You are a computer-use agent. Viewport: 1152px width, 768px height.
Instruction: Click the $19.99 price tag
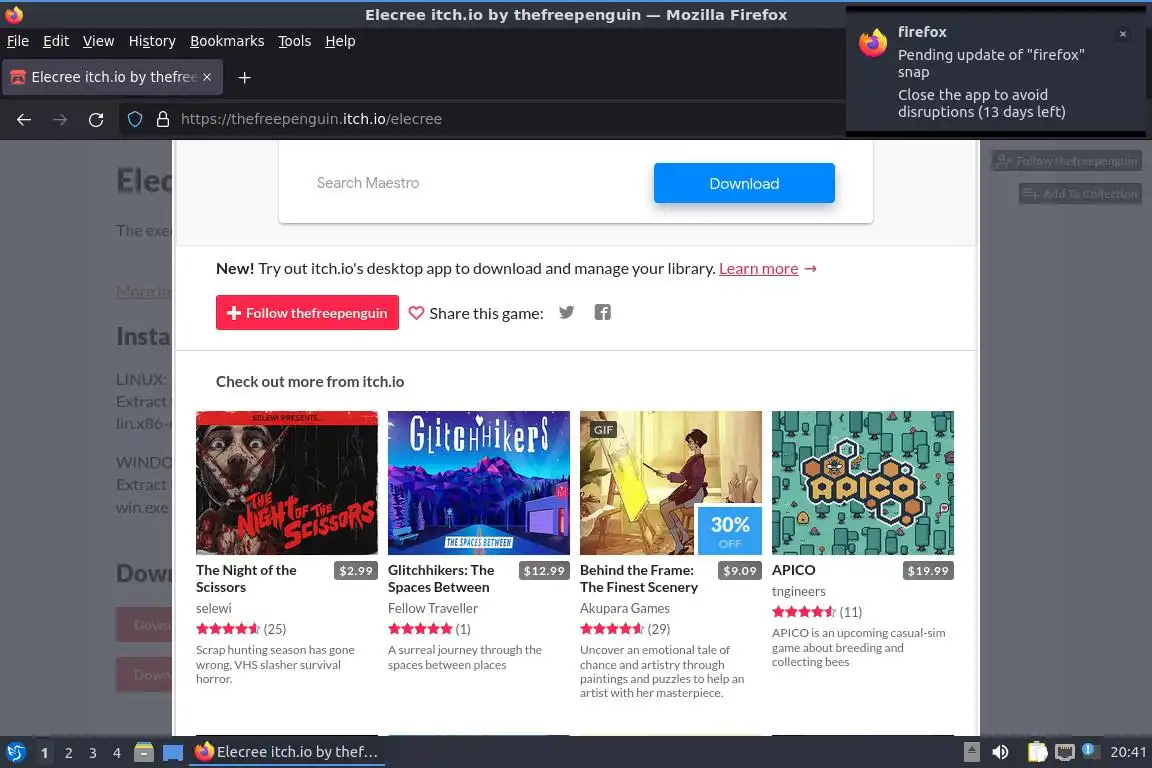pyautogui.click(x=928, y=571)
